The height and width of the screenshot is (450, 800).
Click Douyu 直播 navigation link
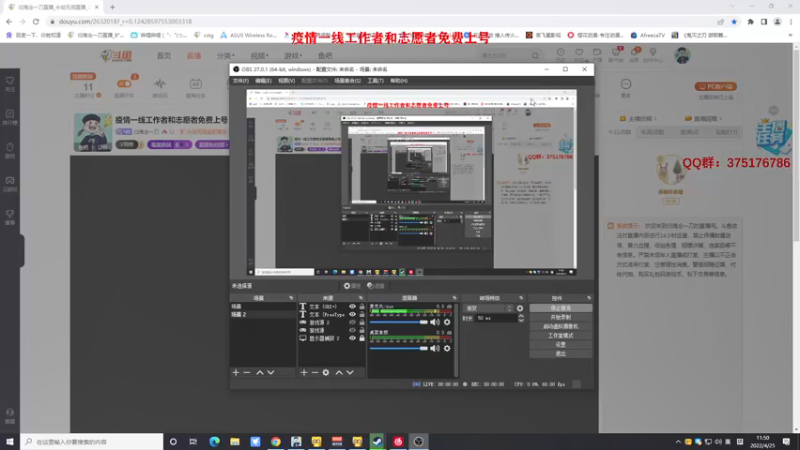click(194, 56)
